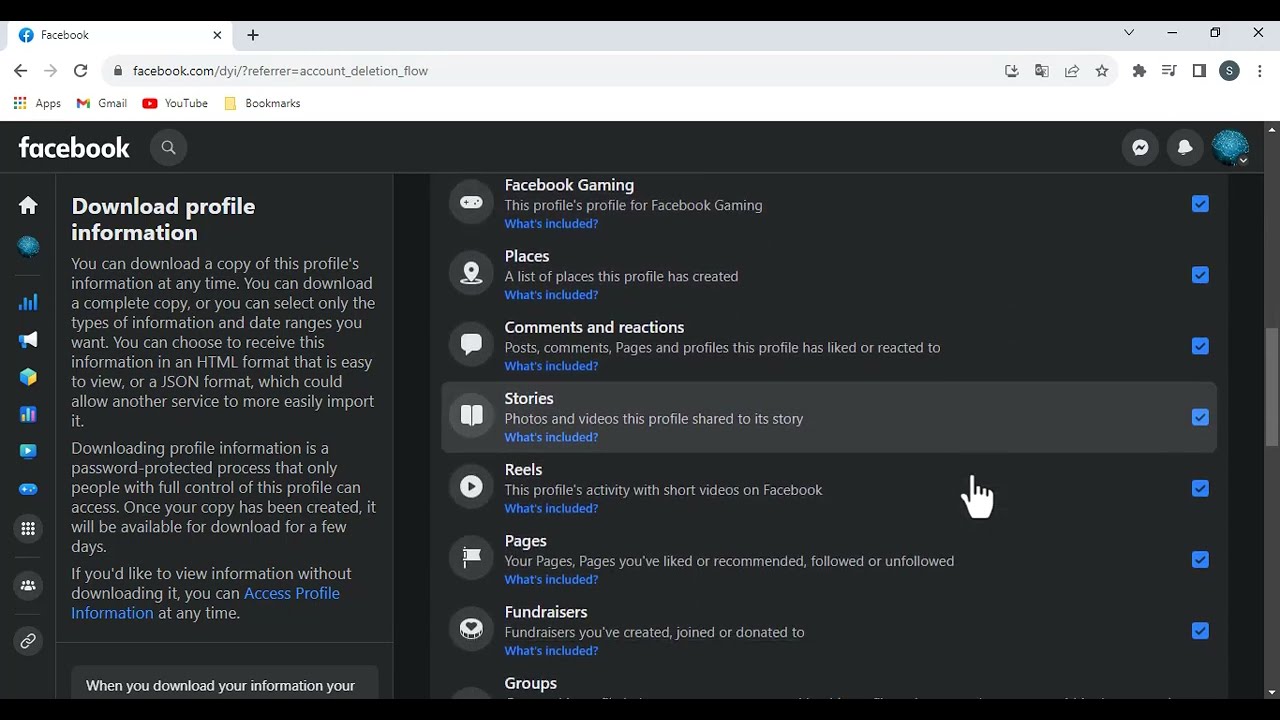Click the Reels play icon
The width and height of the screenshot is (1280, 720).
[x=471, y=486]
